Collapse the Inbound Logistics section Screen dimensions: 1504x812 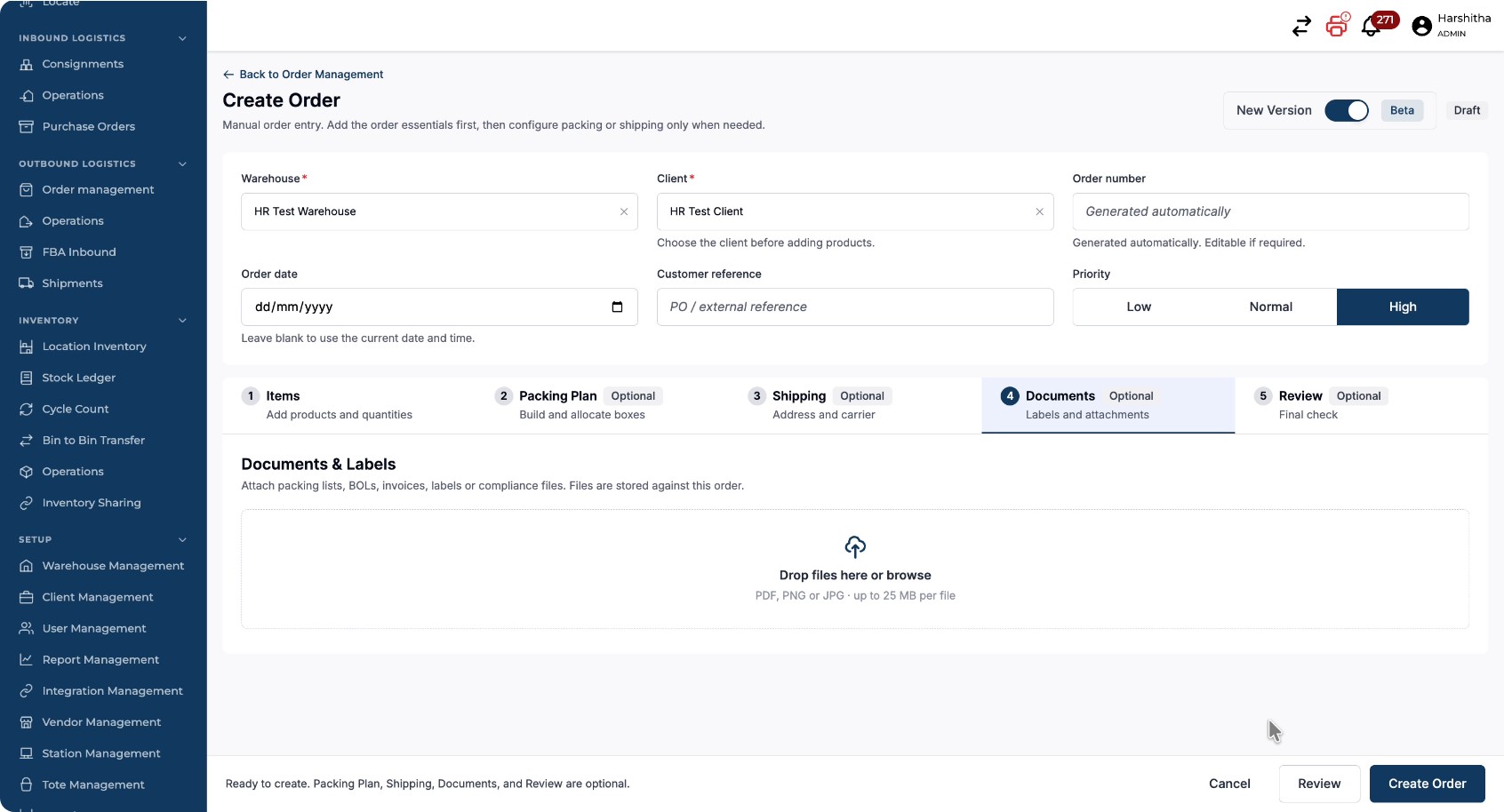click(182, 38)
